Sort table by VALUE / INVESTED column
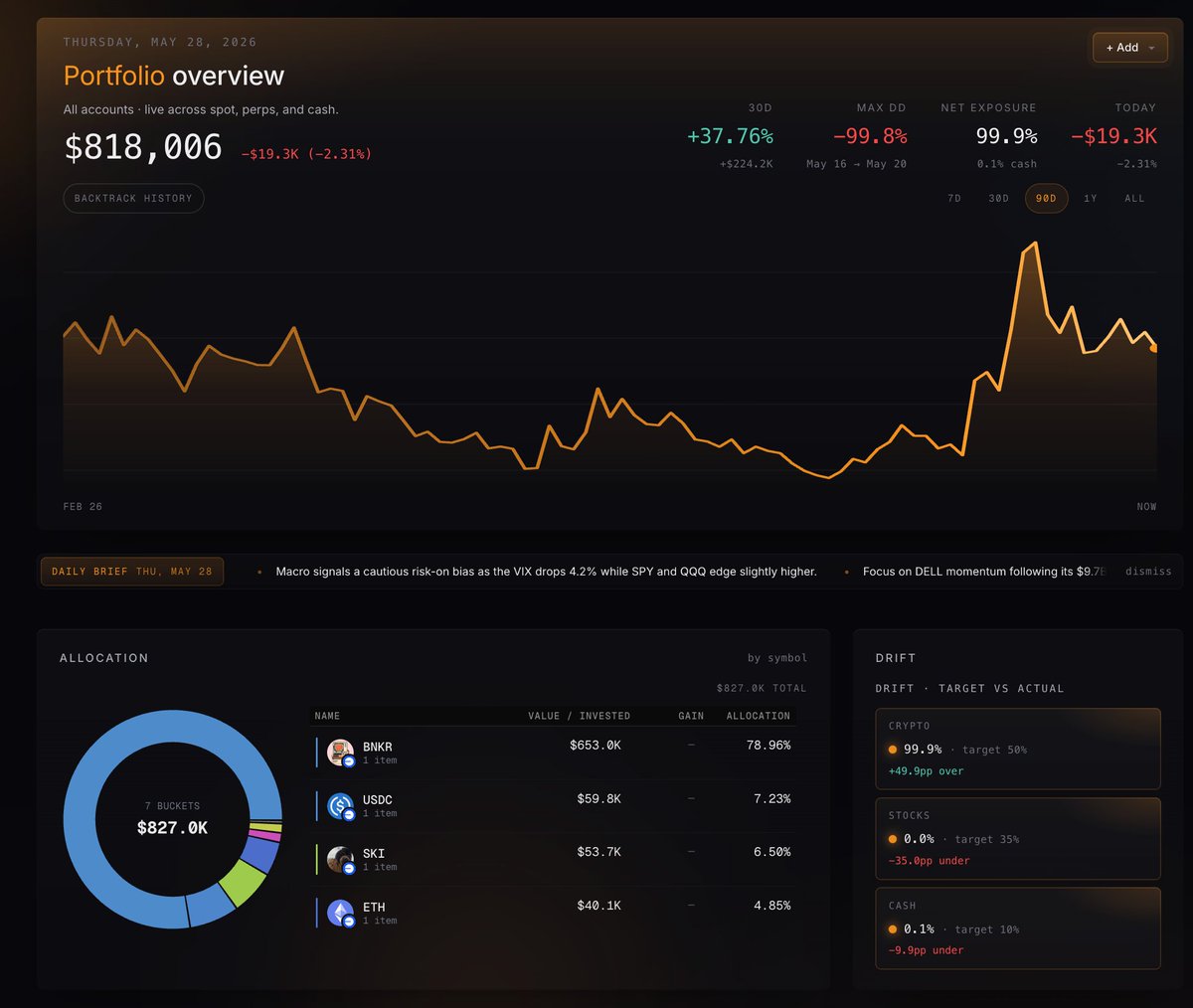 [579, 716]
